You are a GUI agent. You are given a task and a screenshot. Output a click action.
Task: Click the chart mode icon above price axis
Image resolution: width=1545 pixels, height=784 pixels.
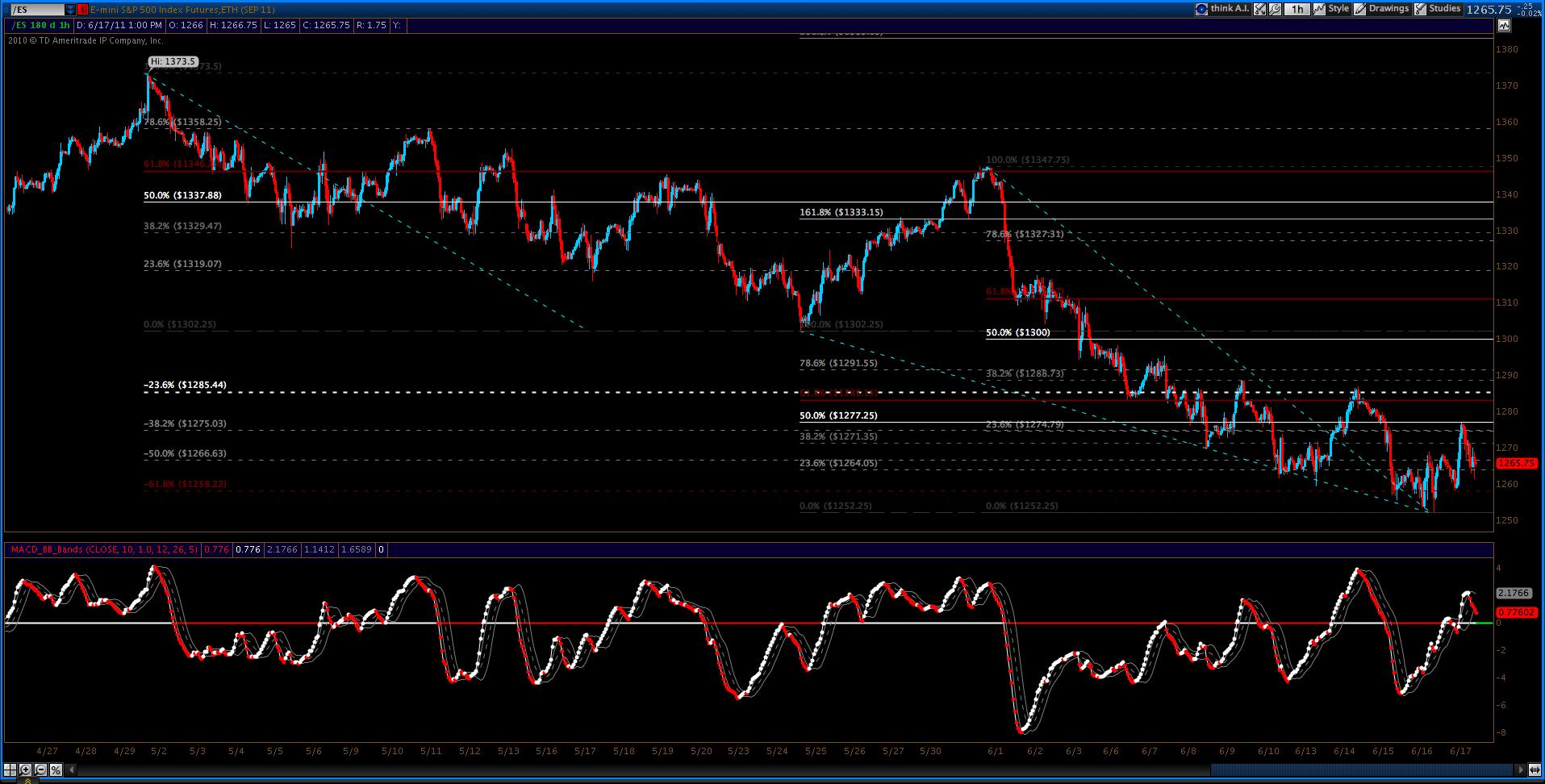[x=1504, y=26]
